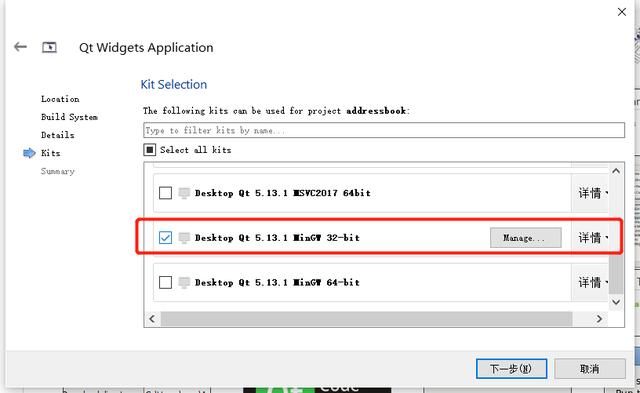Viewport: 640px width, 393px height.
Task: Close the Qt Widgets Application dialog
Action: [x=622, y=12]
